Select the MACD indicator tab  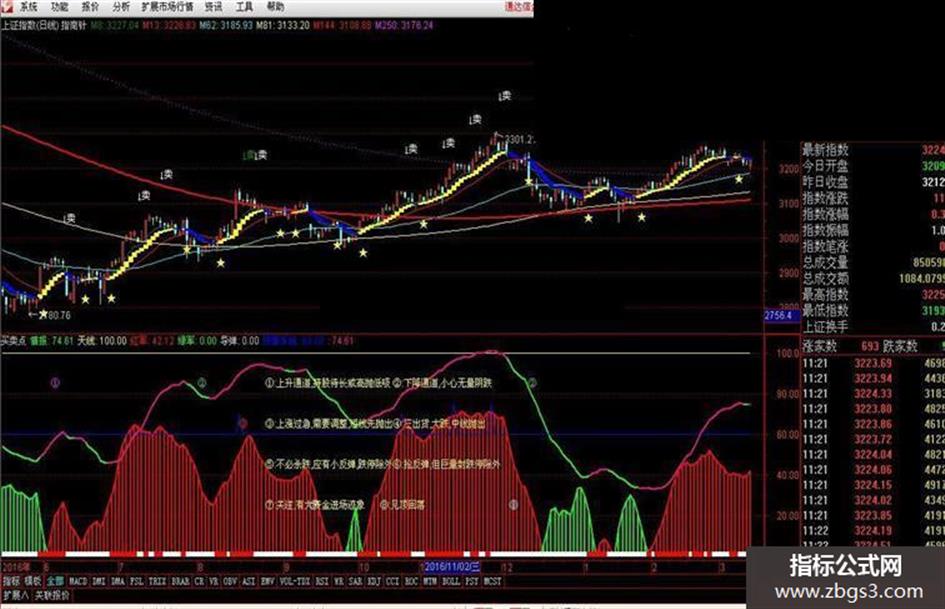click(x=78, y=581)
